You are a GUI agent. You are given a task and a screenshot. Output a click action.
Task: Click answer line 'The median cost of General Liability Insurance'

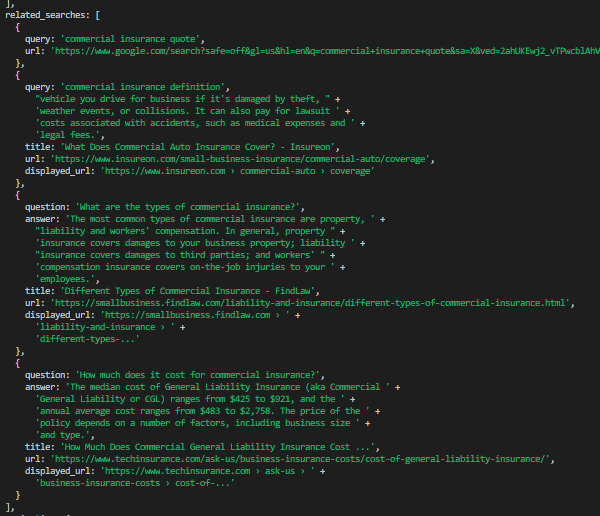(228, 387)
